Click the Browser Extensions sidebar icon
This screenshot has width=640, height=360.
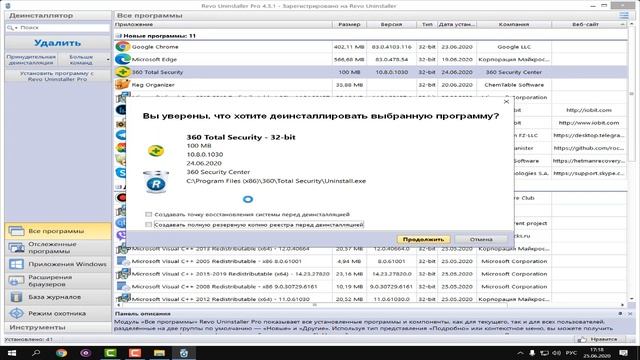[x=16, y=280]
